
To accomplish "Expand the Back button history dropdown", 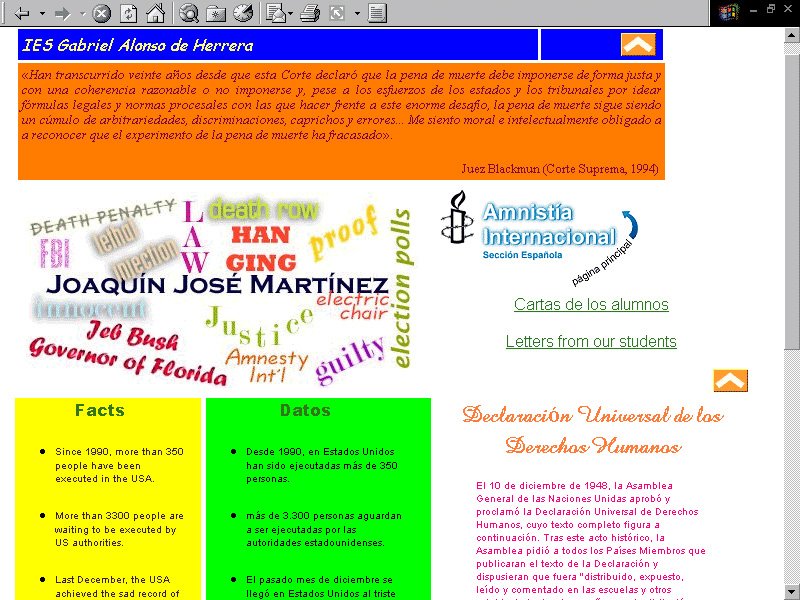I will (x=42, y=13).
